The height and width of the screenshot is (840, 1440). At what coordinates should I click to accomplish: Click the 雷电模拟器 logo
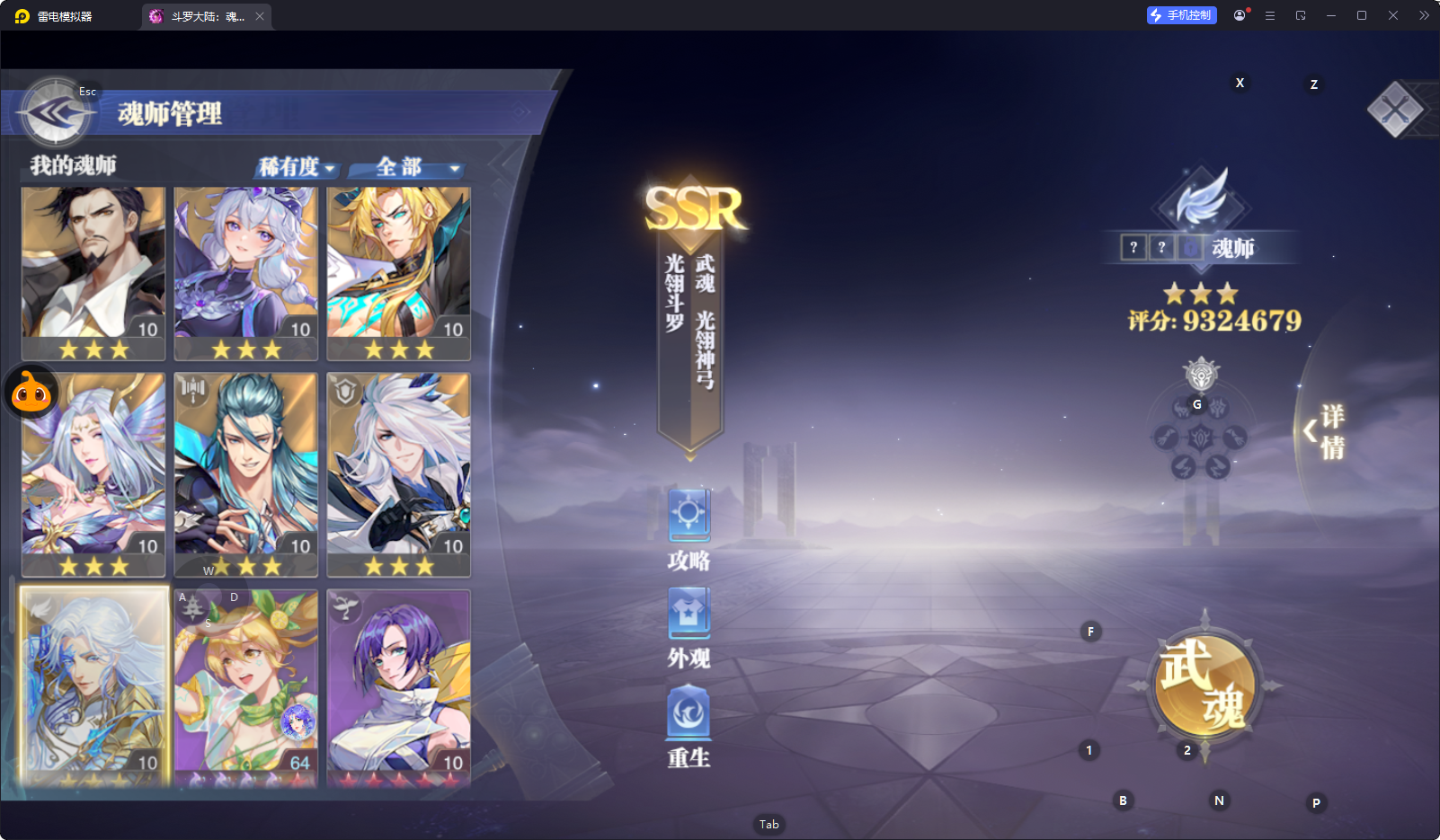point(22,16)
